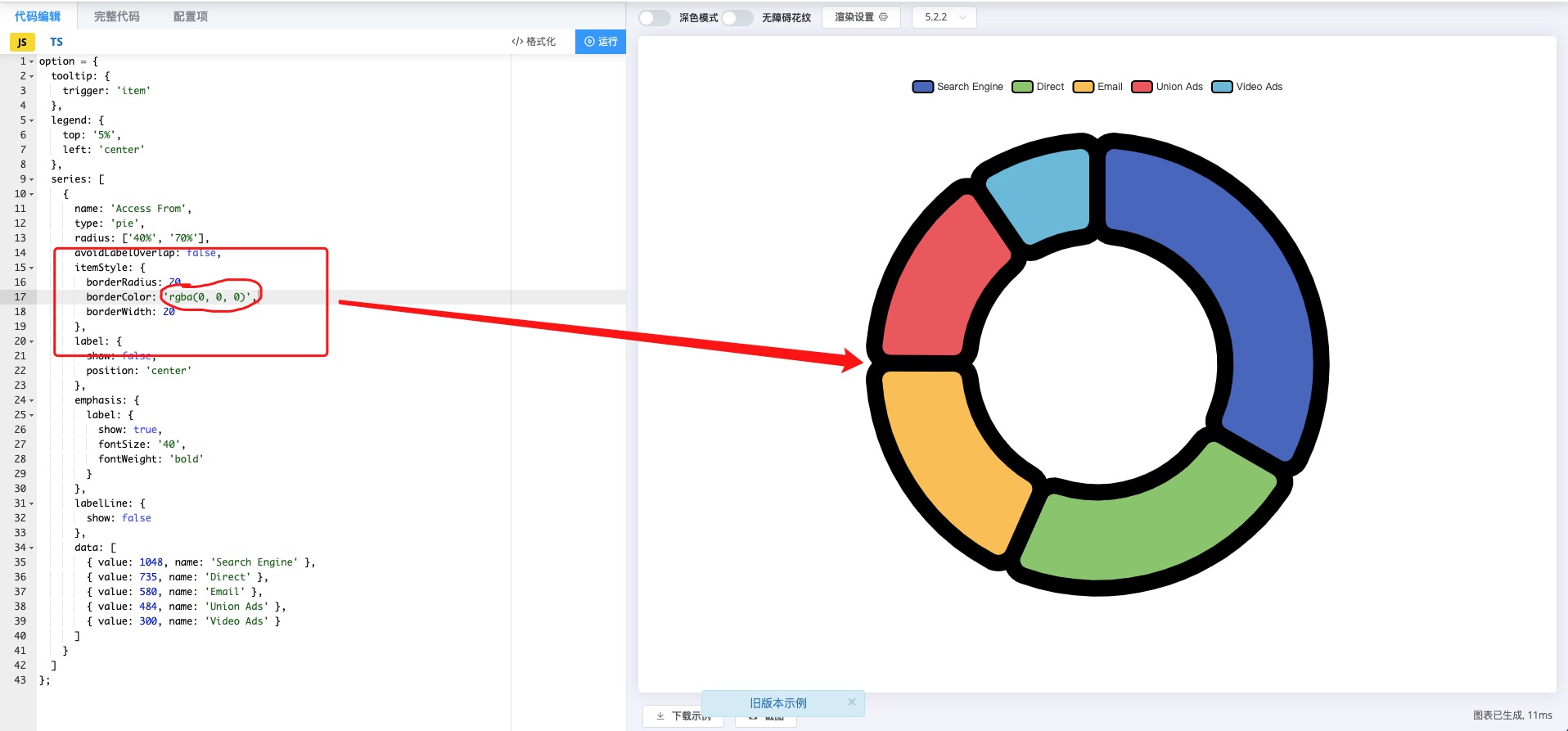Close the 旧版本示例 popup
Screen dimensions: 1568x731
tap(851, 702)
